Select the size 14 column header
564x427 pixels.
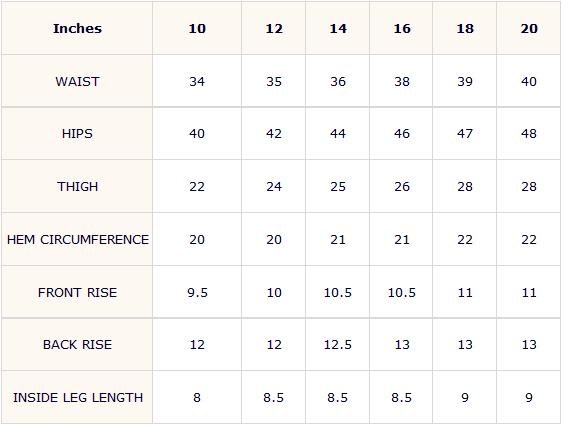pyautogui.click(x=338, y=28)
